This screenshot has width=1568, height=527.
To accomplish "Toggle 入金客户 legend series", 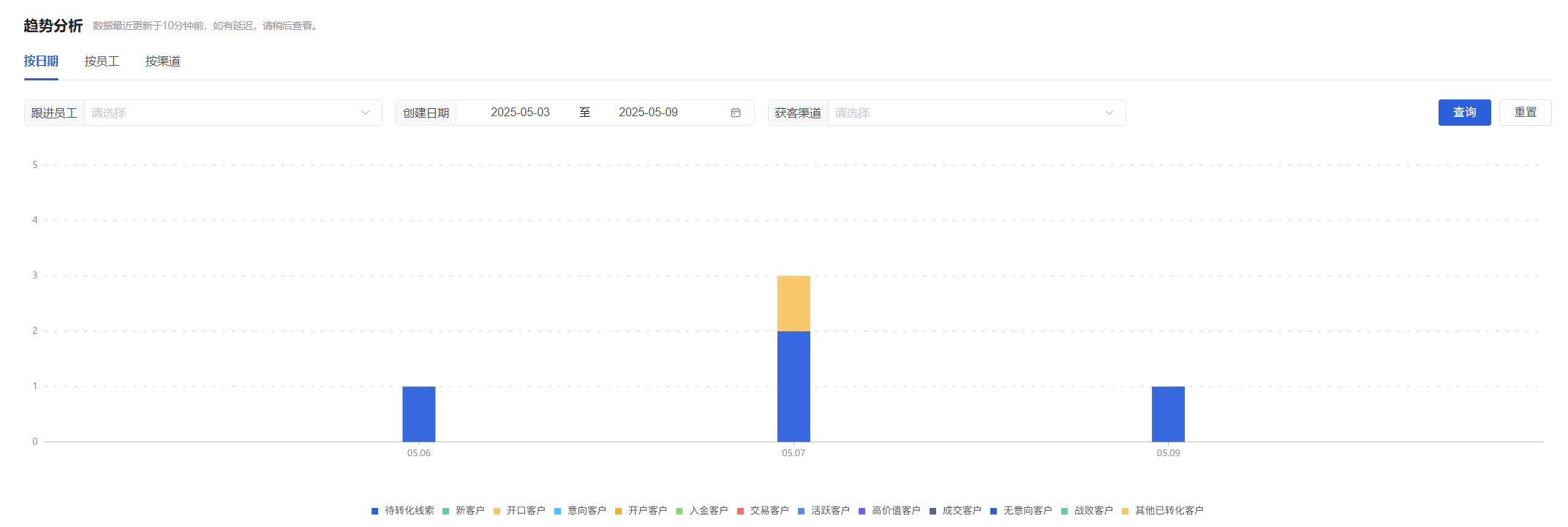I will 701,510.
